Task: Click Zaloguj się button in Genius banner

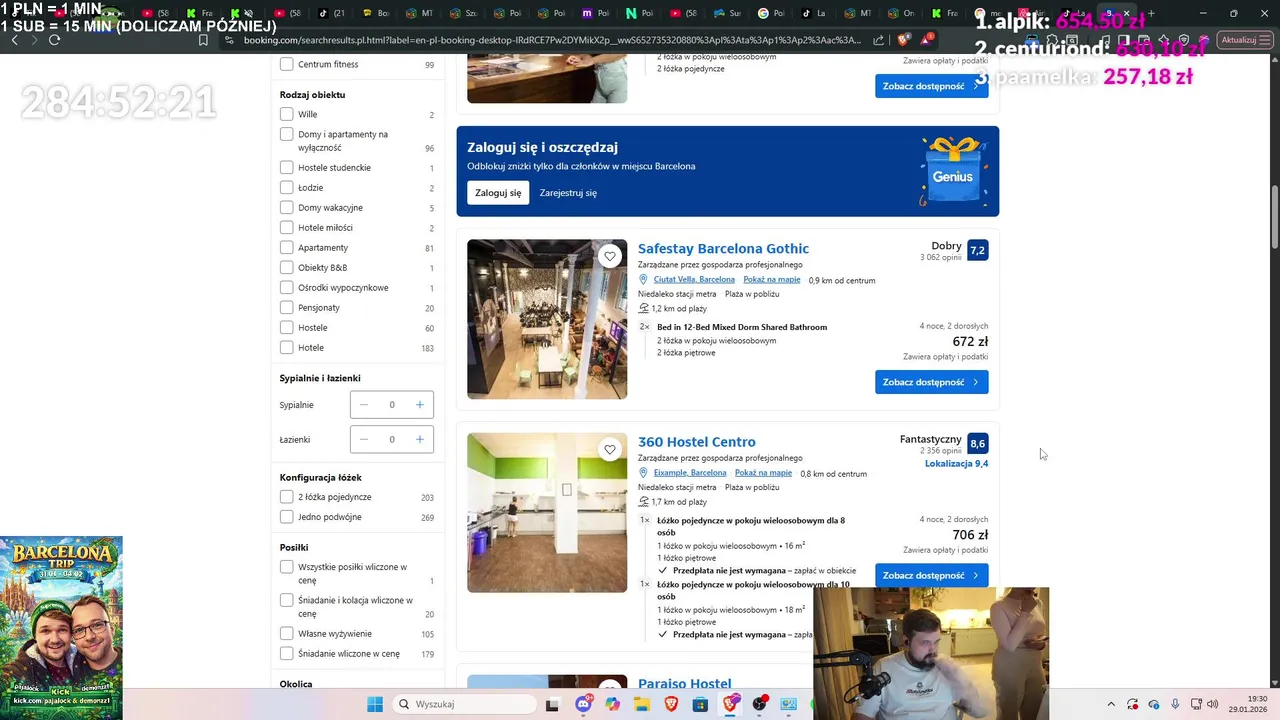Action: tap(498, 193)
